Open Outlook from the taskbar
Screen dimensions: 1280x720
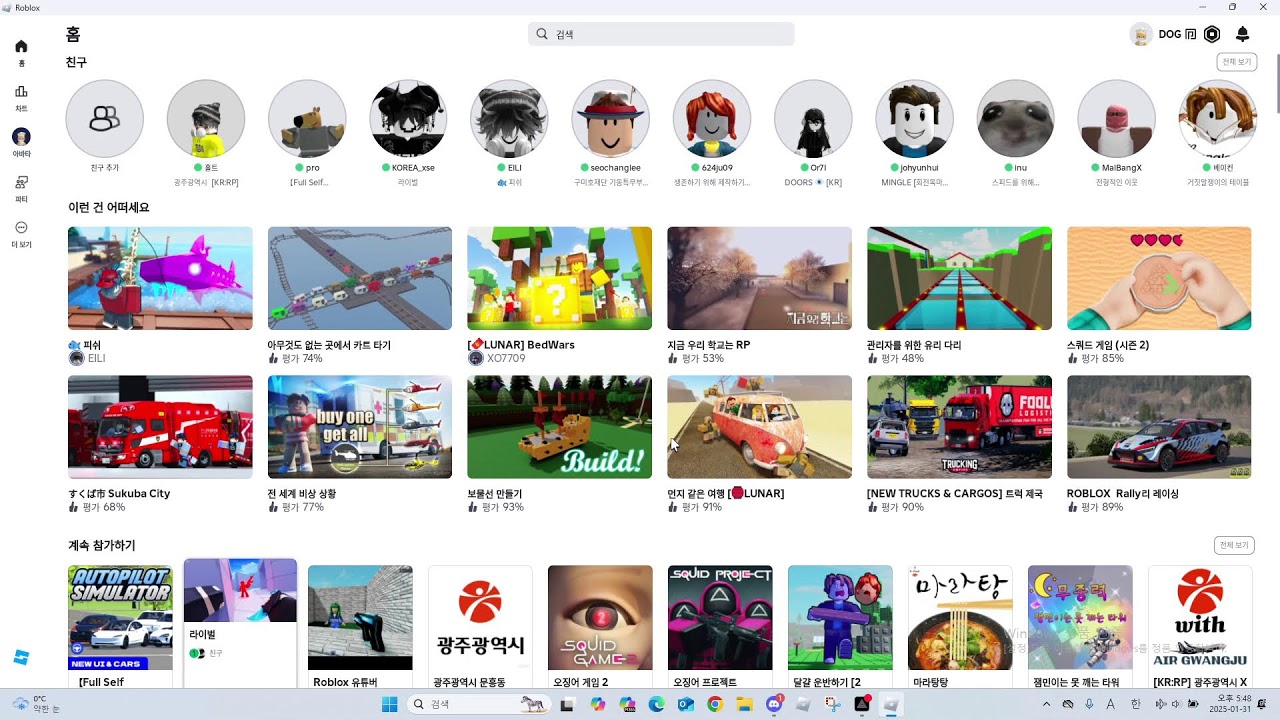point(685,704)
